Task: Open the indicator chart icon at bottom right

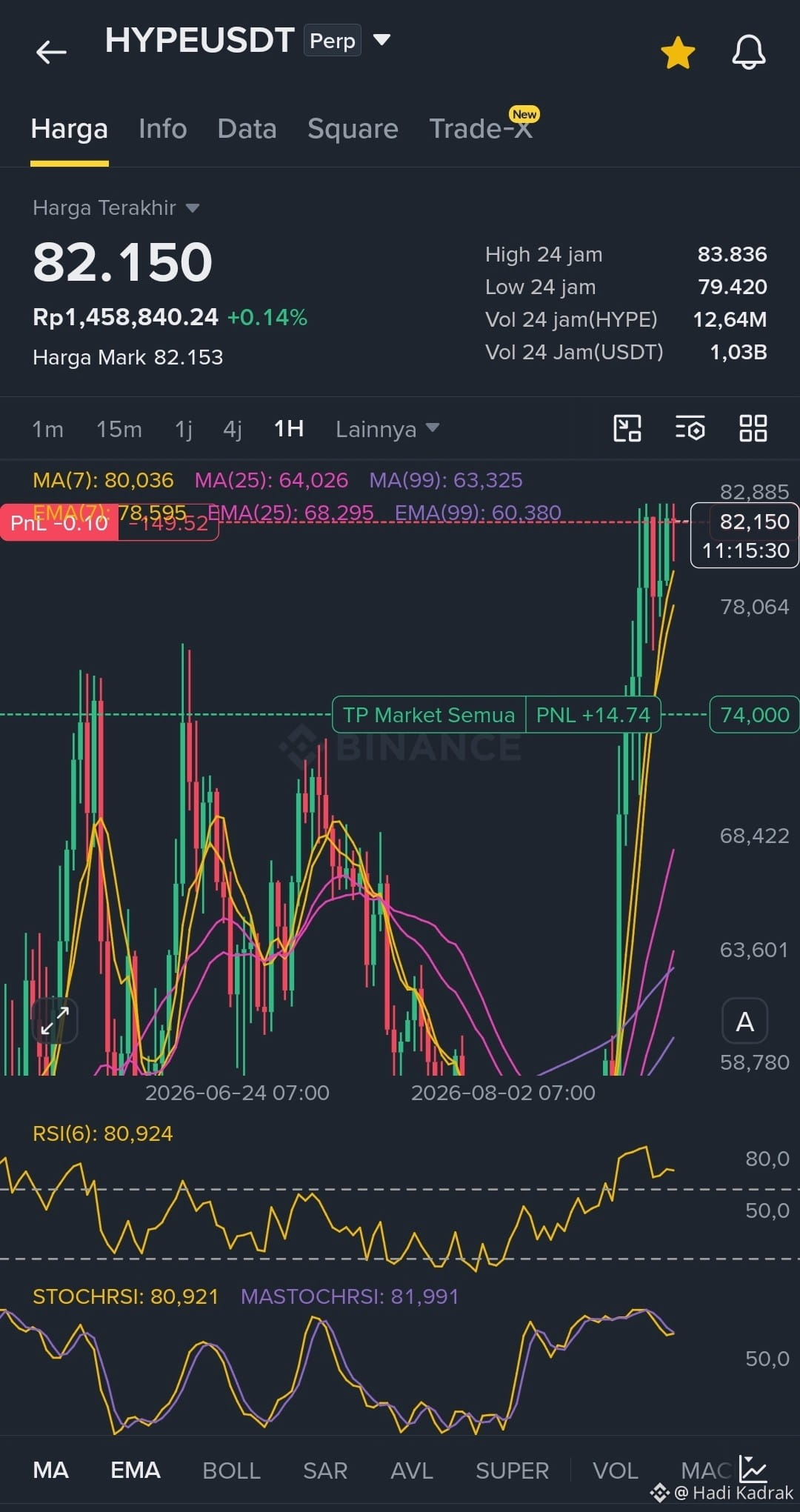Action: 753,1468
